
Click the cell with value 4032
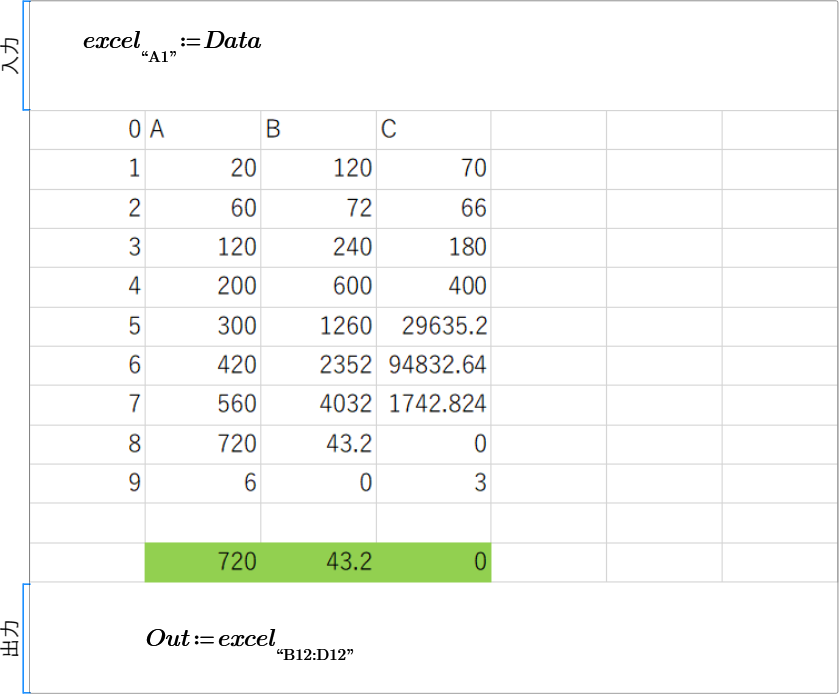pos(319,404)
